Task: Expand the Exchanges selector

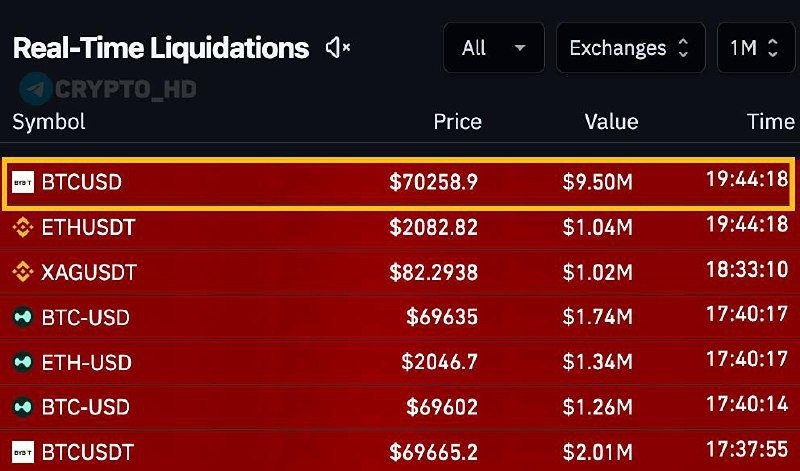Action: coord(629,48)
